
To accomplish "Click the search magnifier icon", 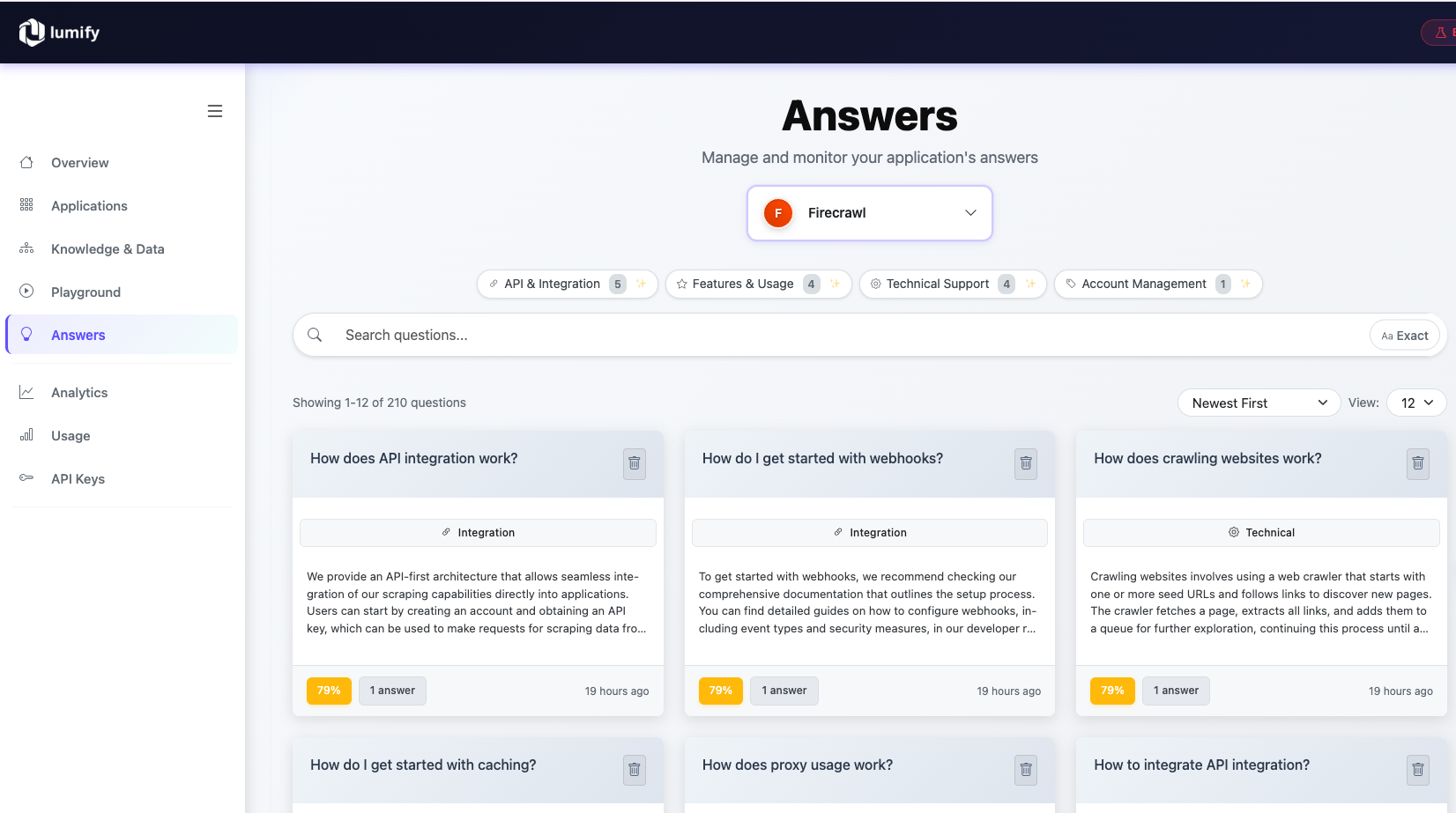I will tap(315, 335).
